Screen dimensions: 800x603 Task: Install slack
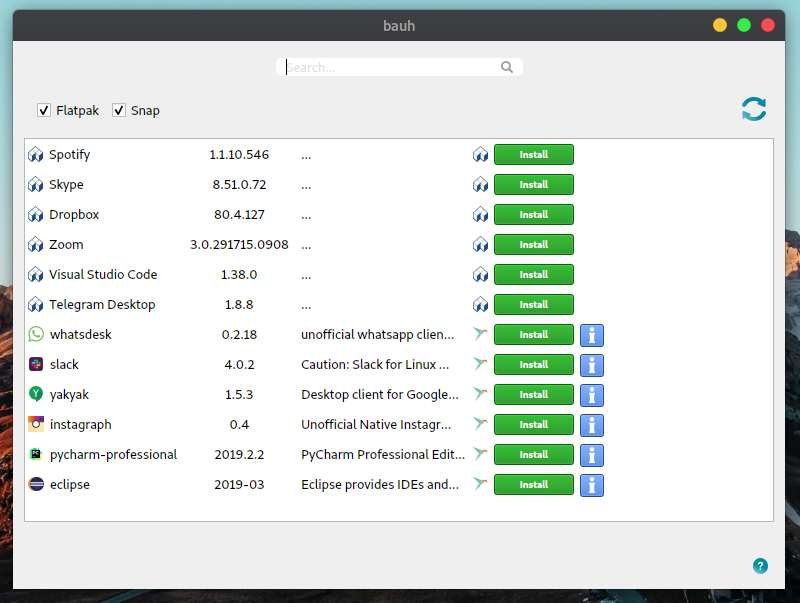point(534,365)
